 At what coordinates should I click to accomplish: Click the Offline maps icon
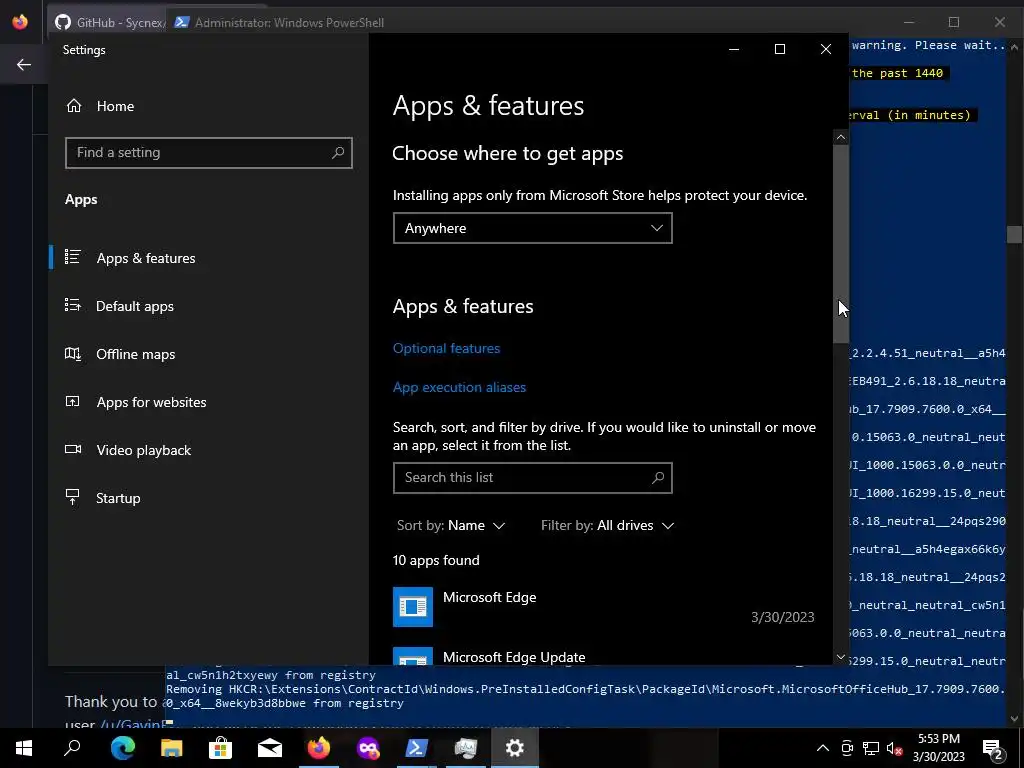click(72, 353)
